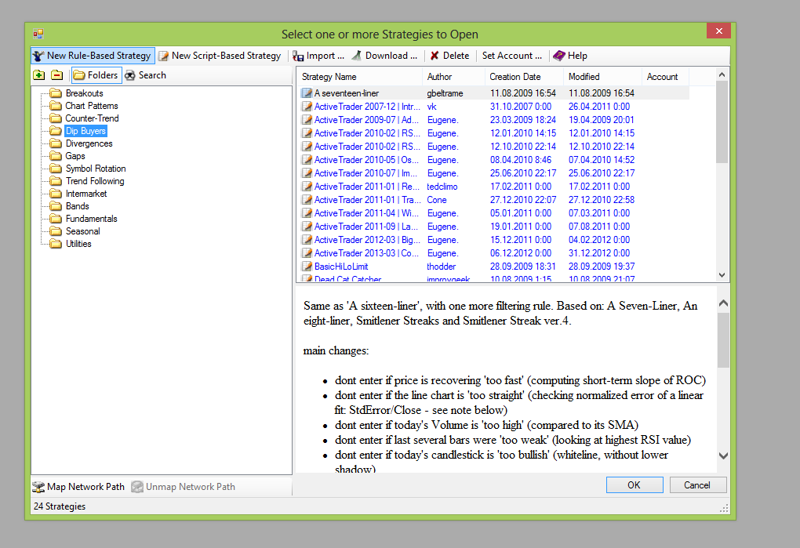Open the Trend Following folder
This screenshot has width=800, height=548.
click(x=94, y=181)
